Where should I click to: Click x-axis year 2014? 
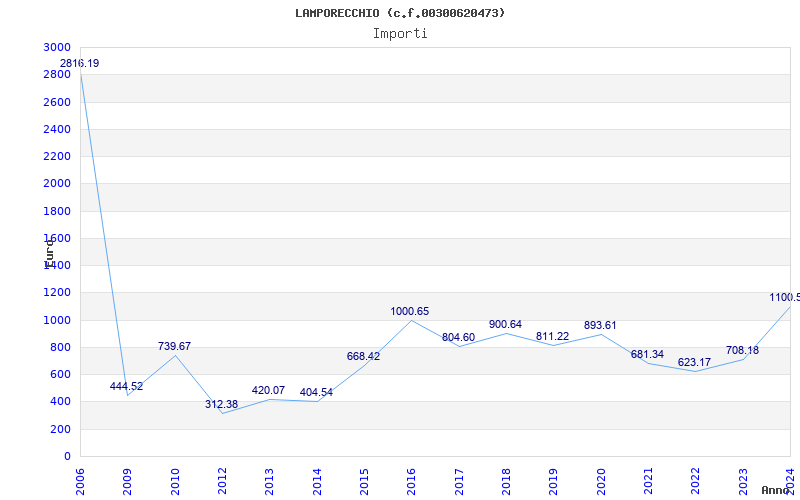click(x=317, y=481)
